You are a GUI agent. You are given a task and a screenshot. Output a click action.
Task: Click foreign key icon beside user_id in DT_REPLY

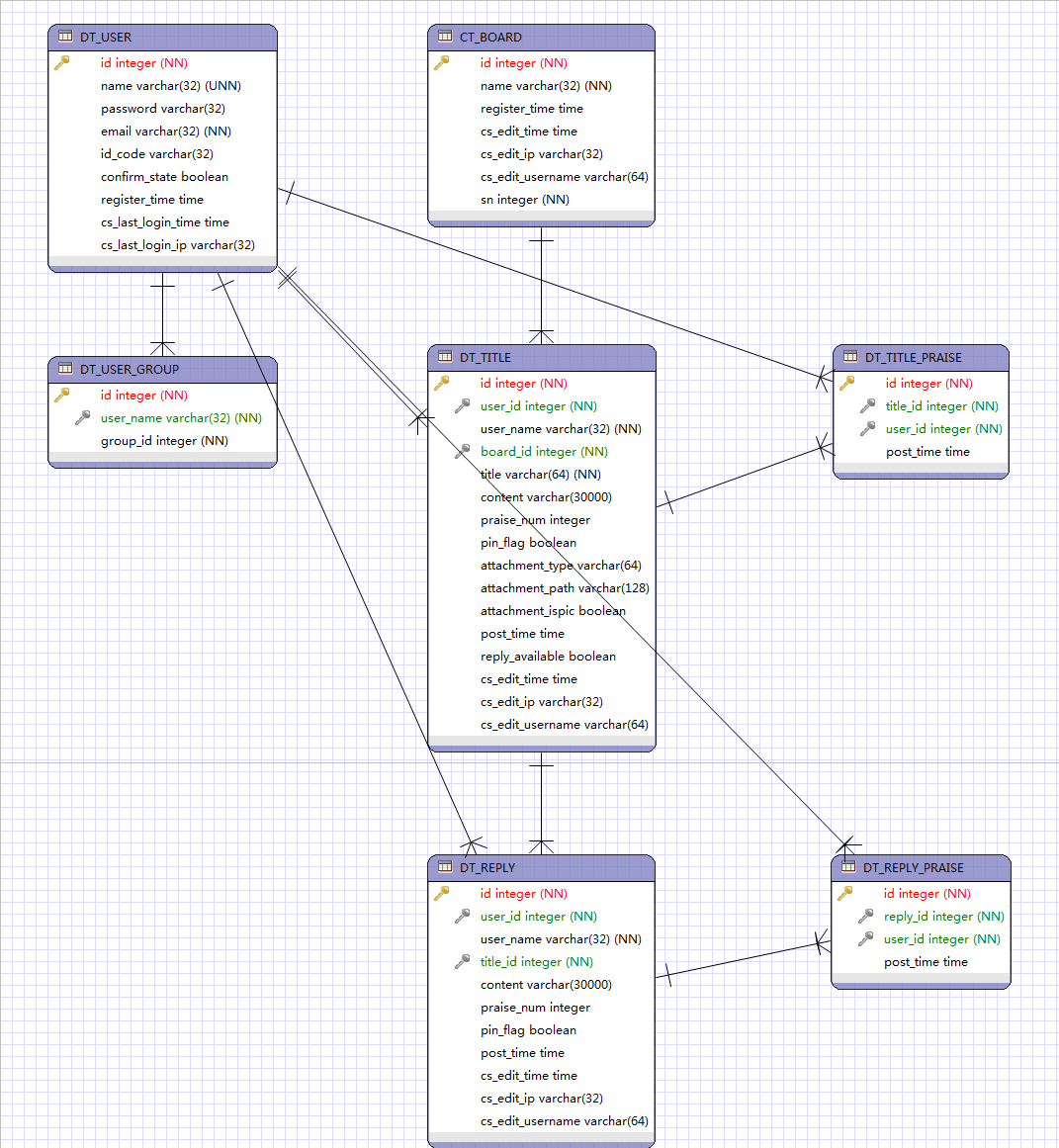(462, 916)
